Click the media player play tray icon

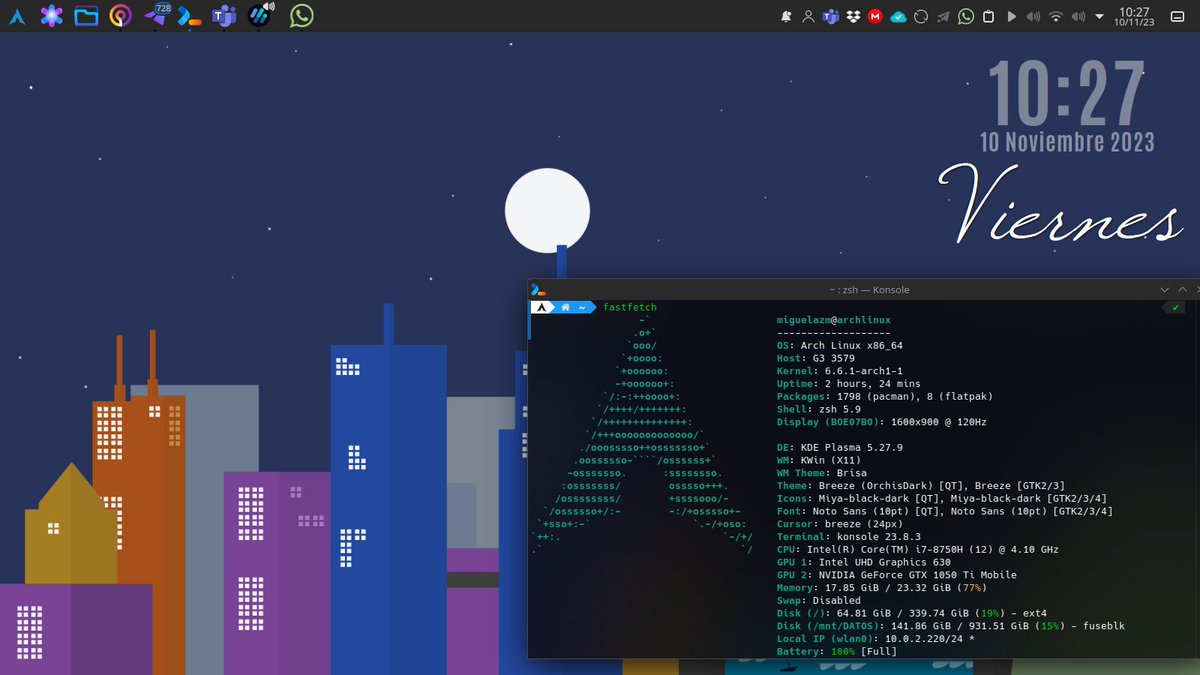coord(1011,17)
